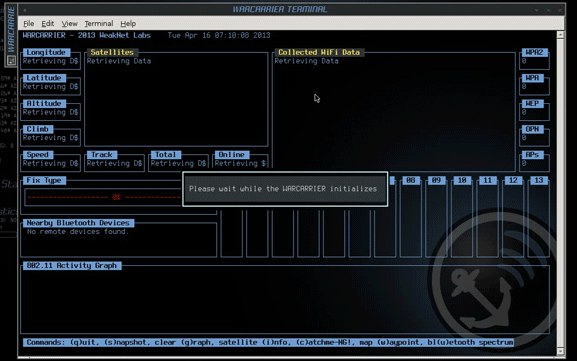This screenshot has height=361, width=577.
Task: Click the 0% progress bar
Action: (x=104, y=197)
